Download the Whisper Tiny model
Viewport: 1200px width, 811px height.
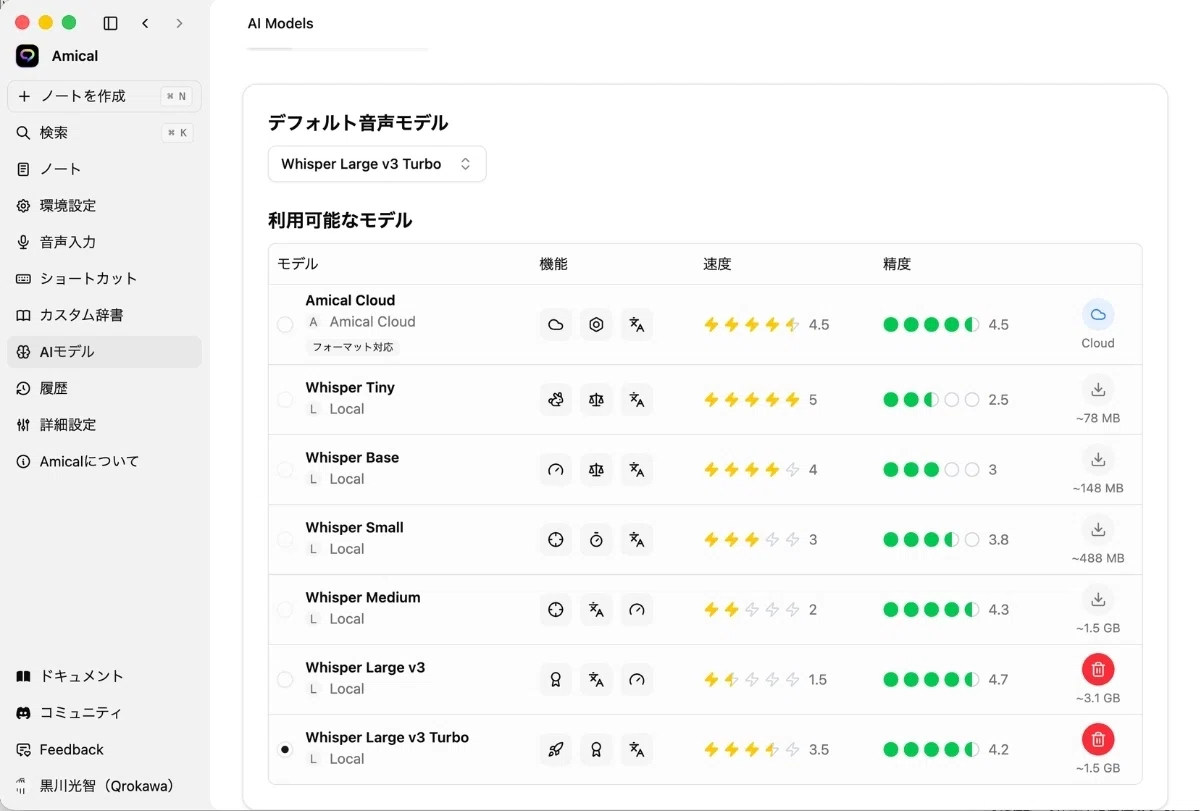pos(1098,389)
